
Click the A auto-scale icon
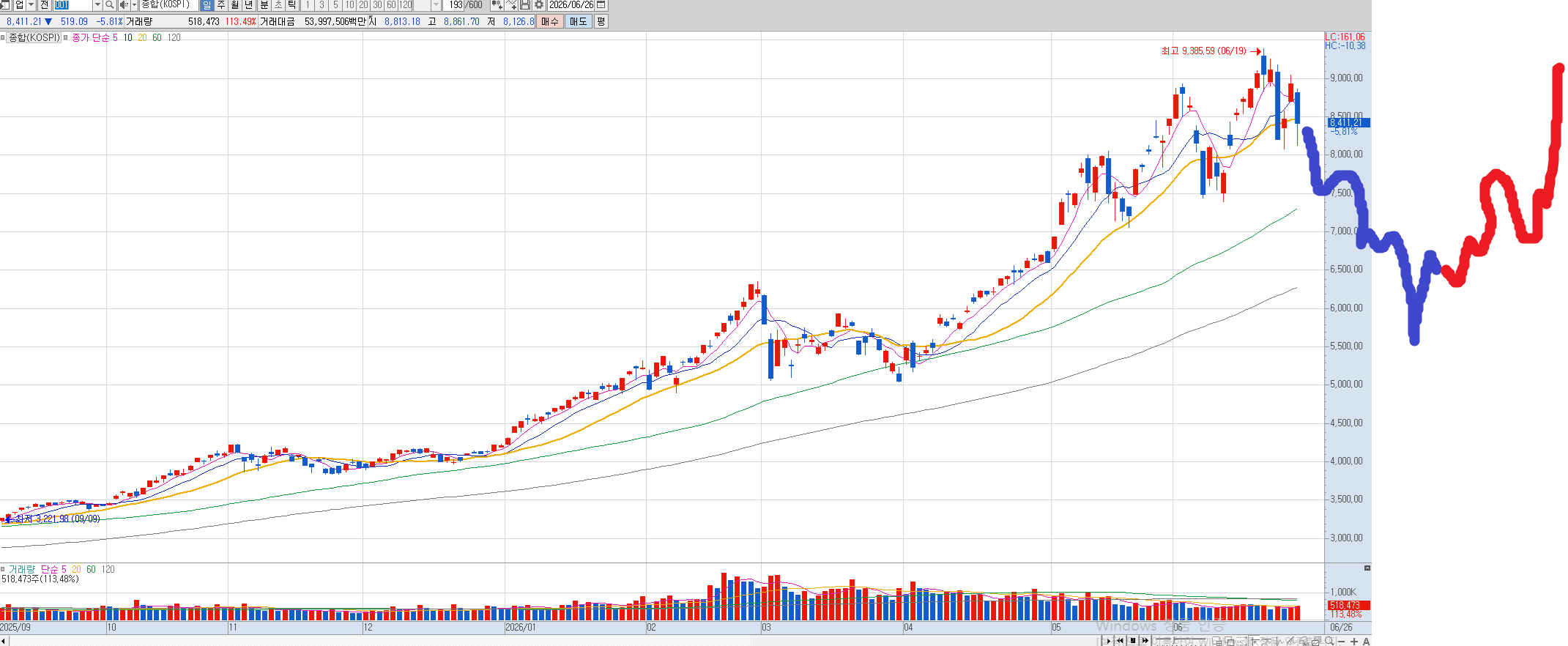(x=1366, y=641)
